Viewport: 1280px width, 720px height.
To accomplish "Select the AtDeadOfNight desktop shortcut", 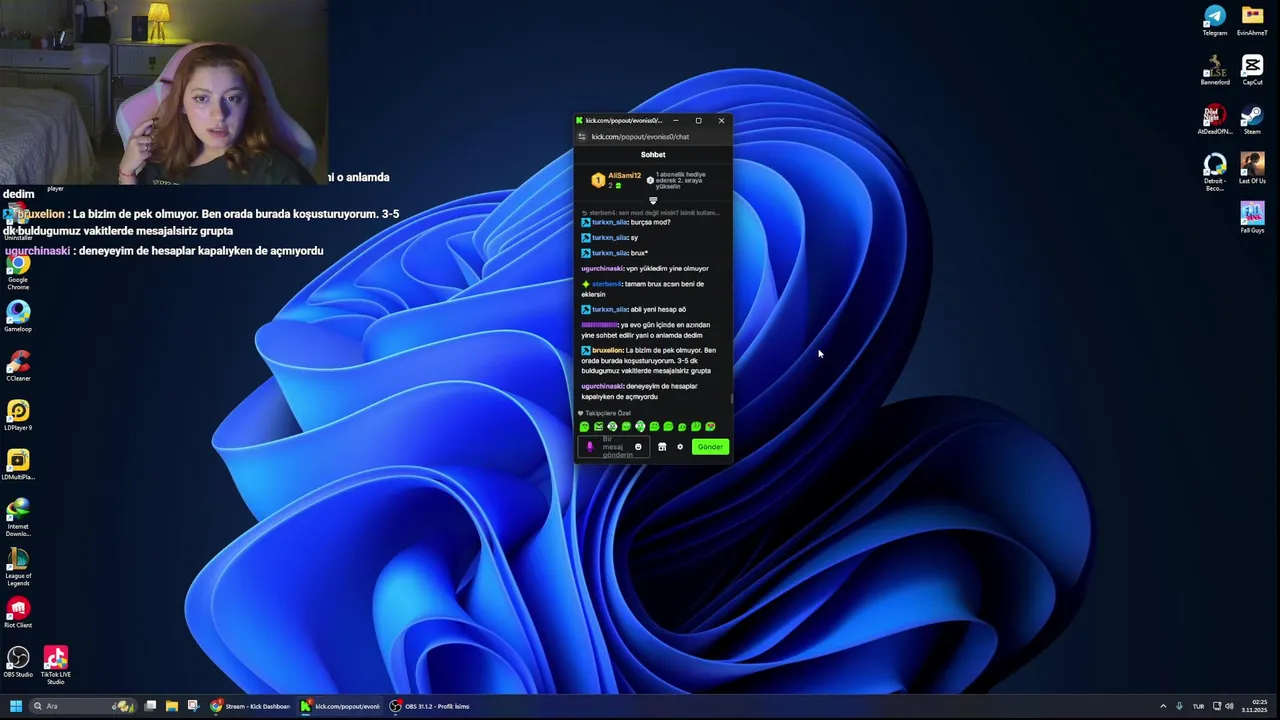I will tap(1215, 119).
